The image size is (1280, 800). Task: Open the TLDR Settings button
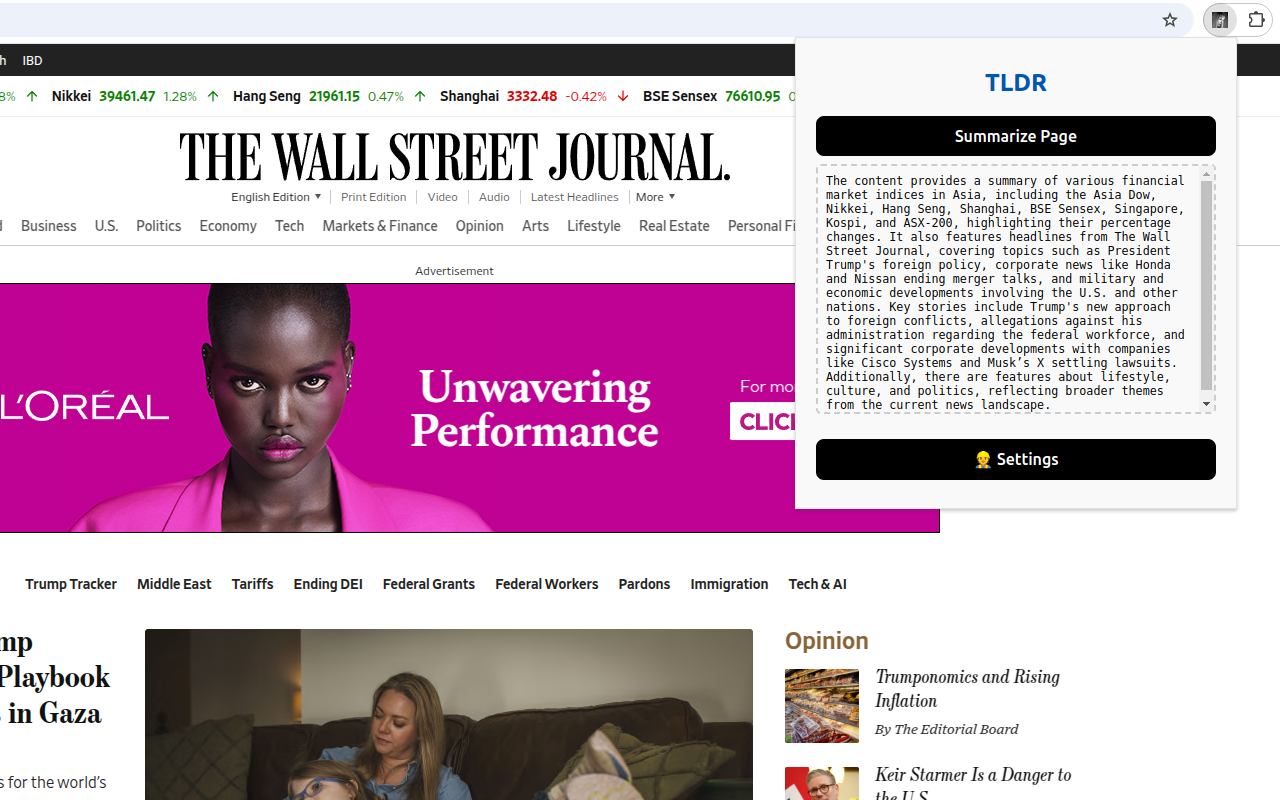pyautogui.click(x=1016, y=459)
